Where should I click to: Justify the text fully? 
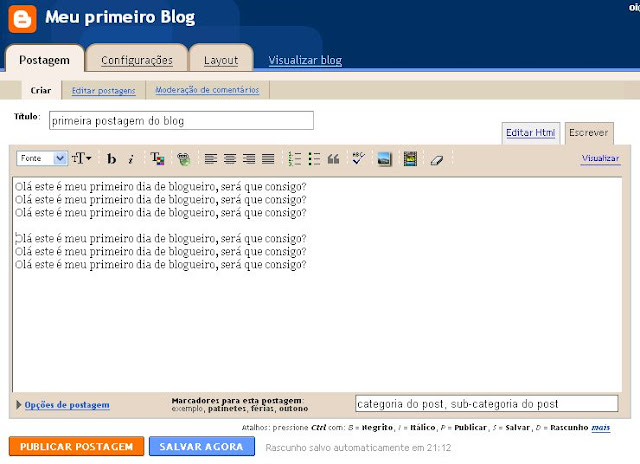click(268, 158)
